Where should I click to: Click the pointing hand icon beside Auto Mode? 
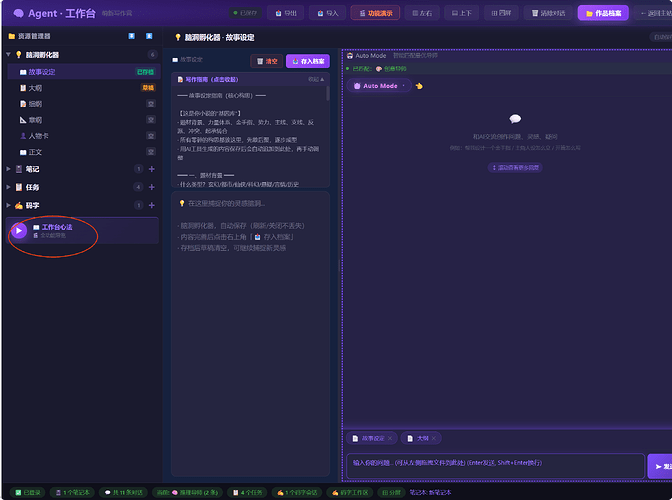[x=419, y=86]
